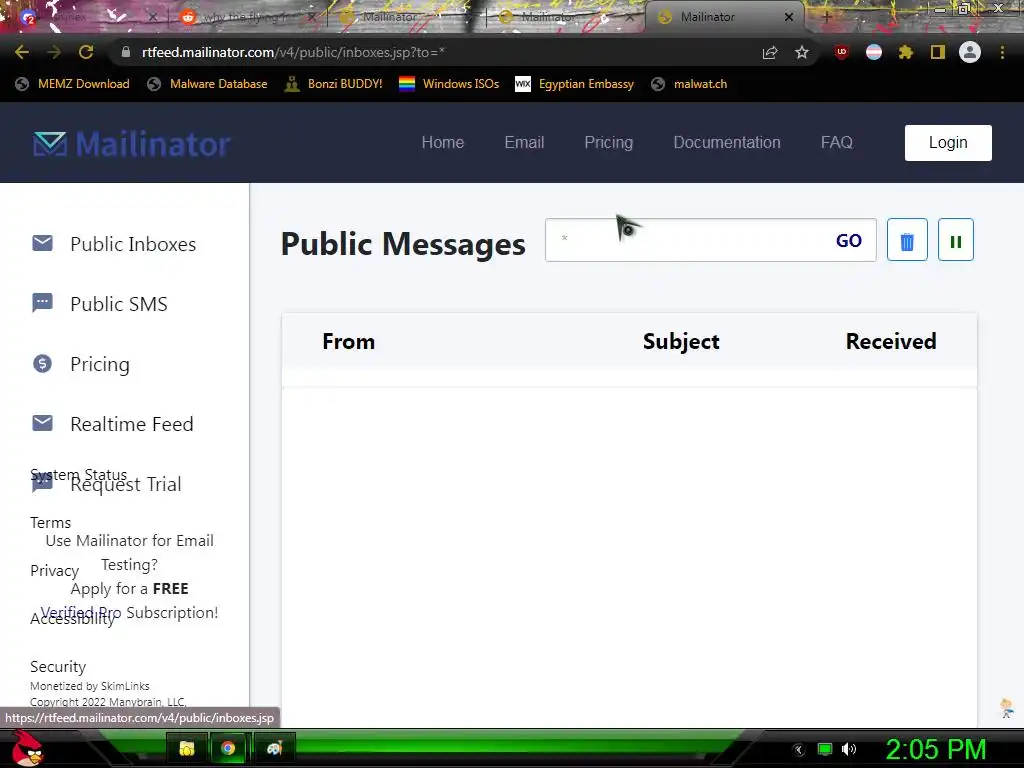Open a new tab with plus button
This screenshot has height=768, width=1024.
tap(827, 17)
